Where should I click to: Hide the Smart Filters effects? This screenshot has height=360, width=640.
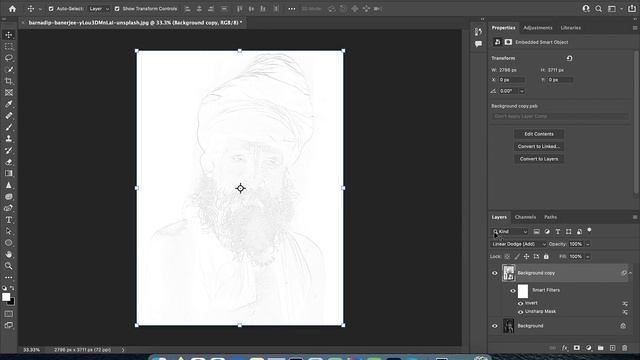[513, 291]
